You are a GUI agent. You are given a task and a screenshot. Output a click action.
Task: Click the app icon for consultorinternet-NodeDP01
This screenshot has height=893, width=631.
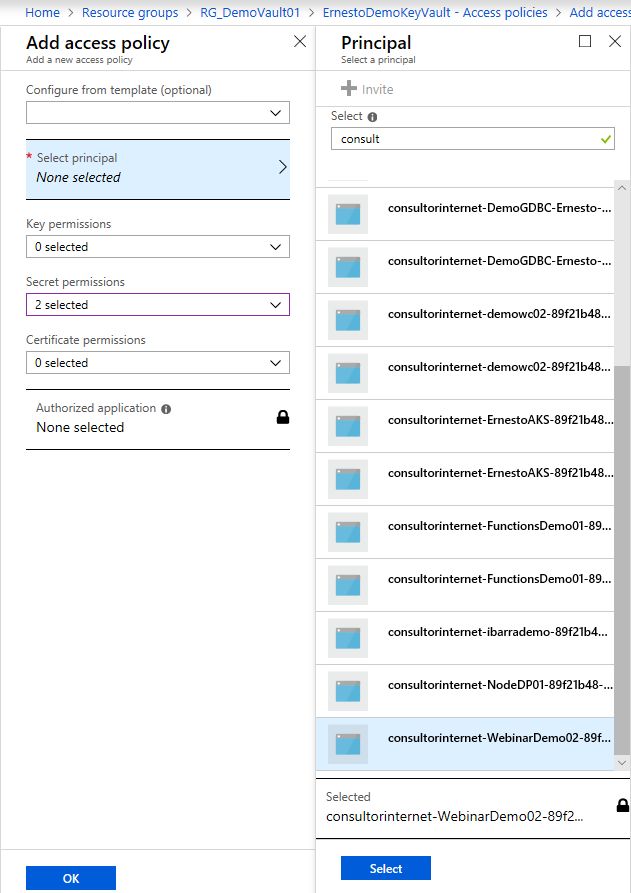348,691
